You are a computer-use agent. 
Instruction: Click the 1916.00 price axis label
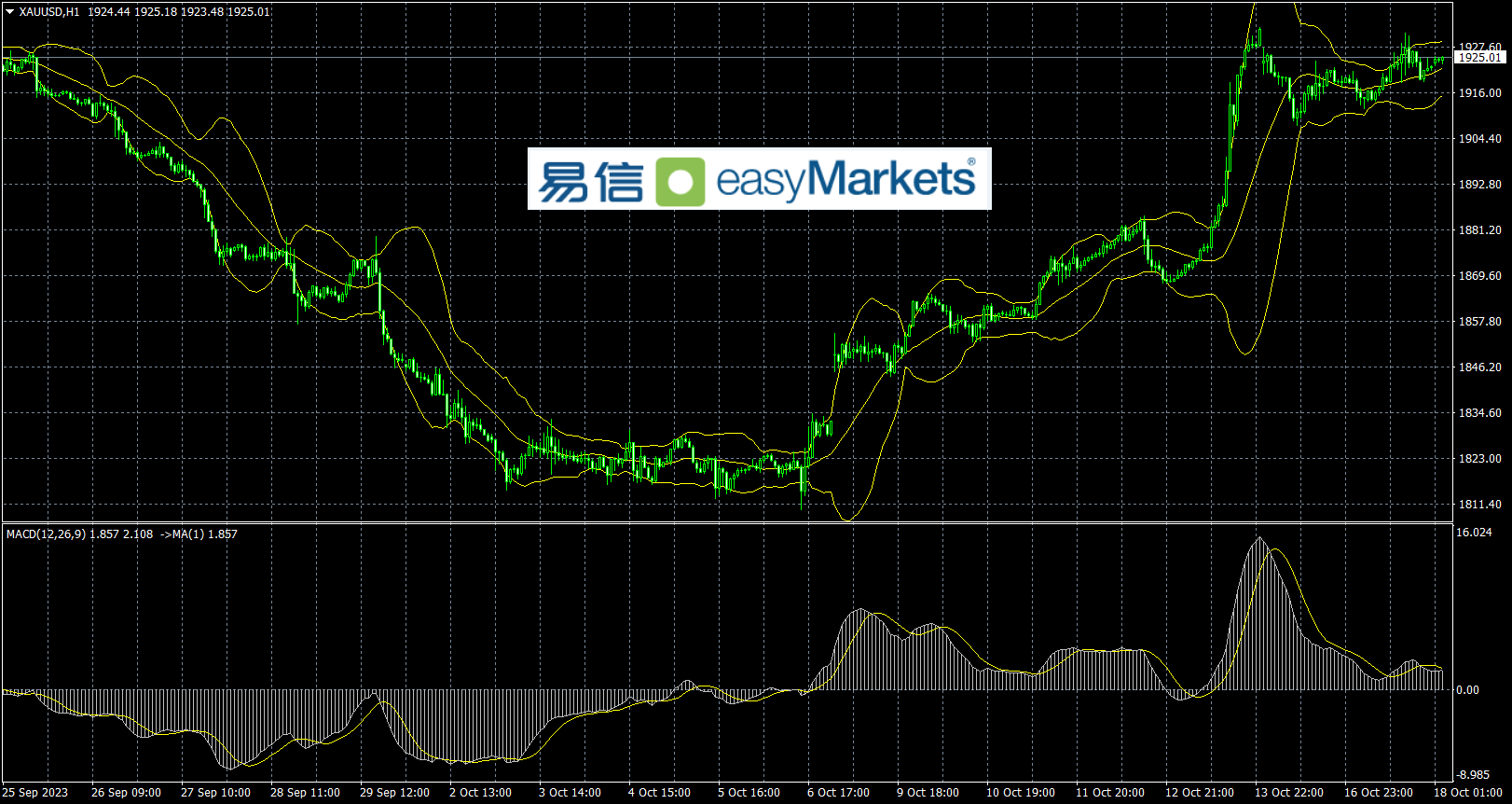tap(1480, 93)
